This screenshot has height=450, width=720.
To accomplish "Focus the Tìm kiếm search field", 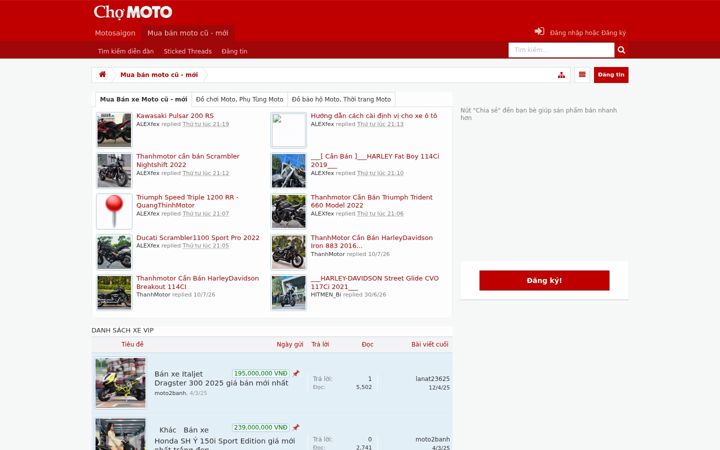I will point(561,50).
